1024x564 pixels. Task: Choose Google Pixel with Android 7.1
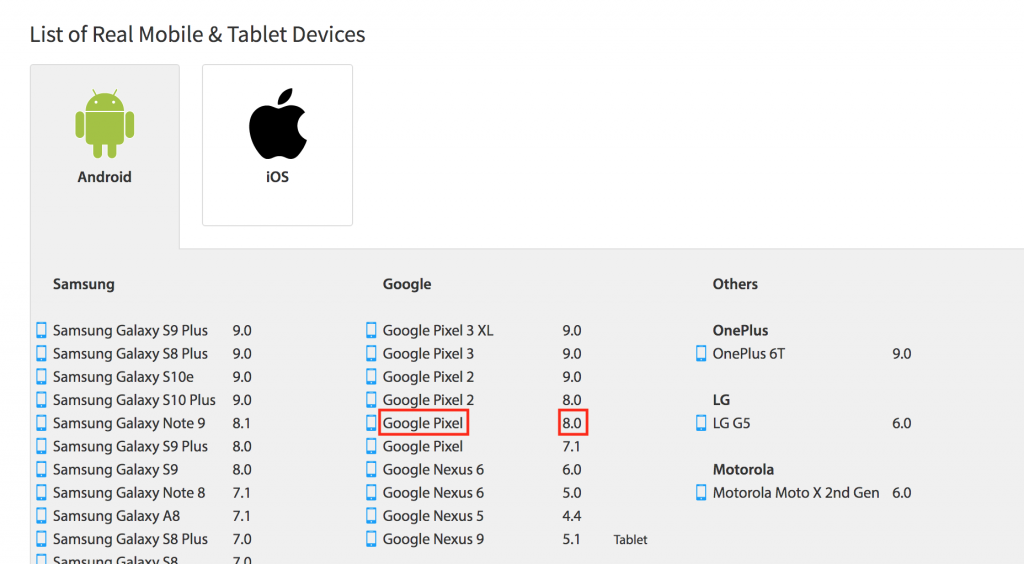coord(423,446)
